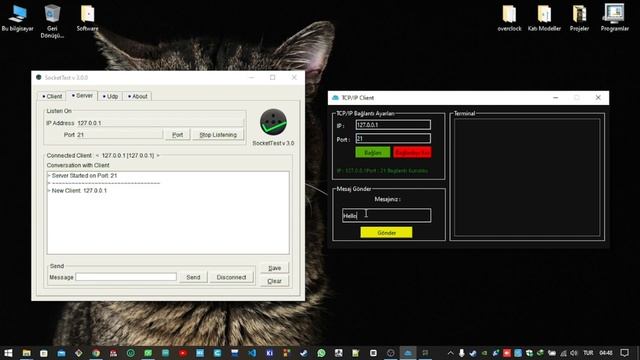Click the Send button in SocketTest
Image resolution: width=640 pixels, height=360 pixels.
[193, 277]
